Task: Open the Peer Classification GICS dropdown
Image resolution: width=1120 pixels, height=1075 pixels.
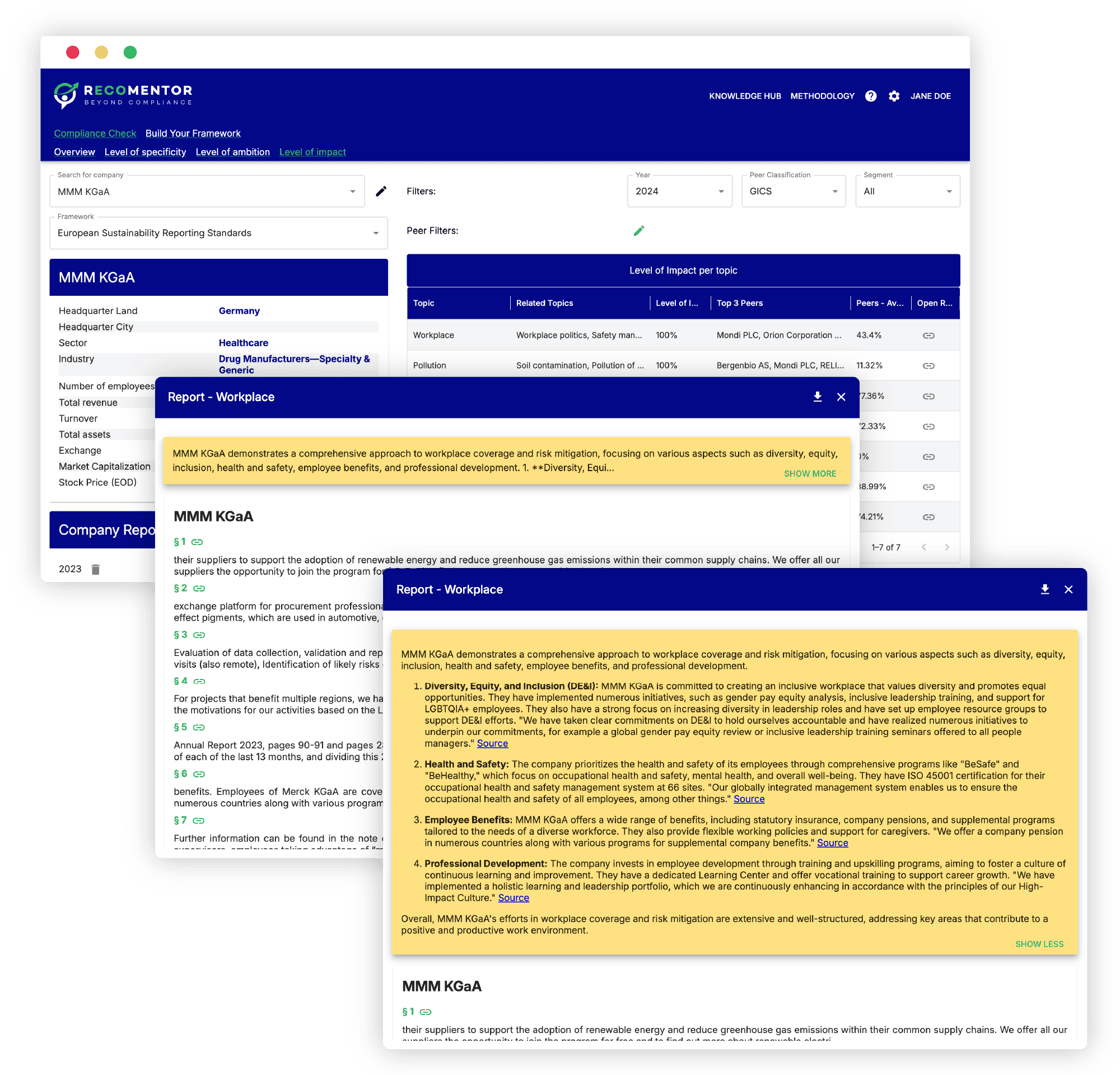Action: [793, 192]
